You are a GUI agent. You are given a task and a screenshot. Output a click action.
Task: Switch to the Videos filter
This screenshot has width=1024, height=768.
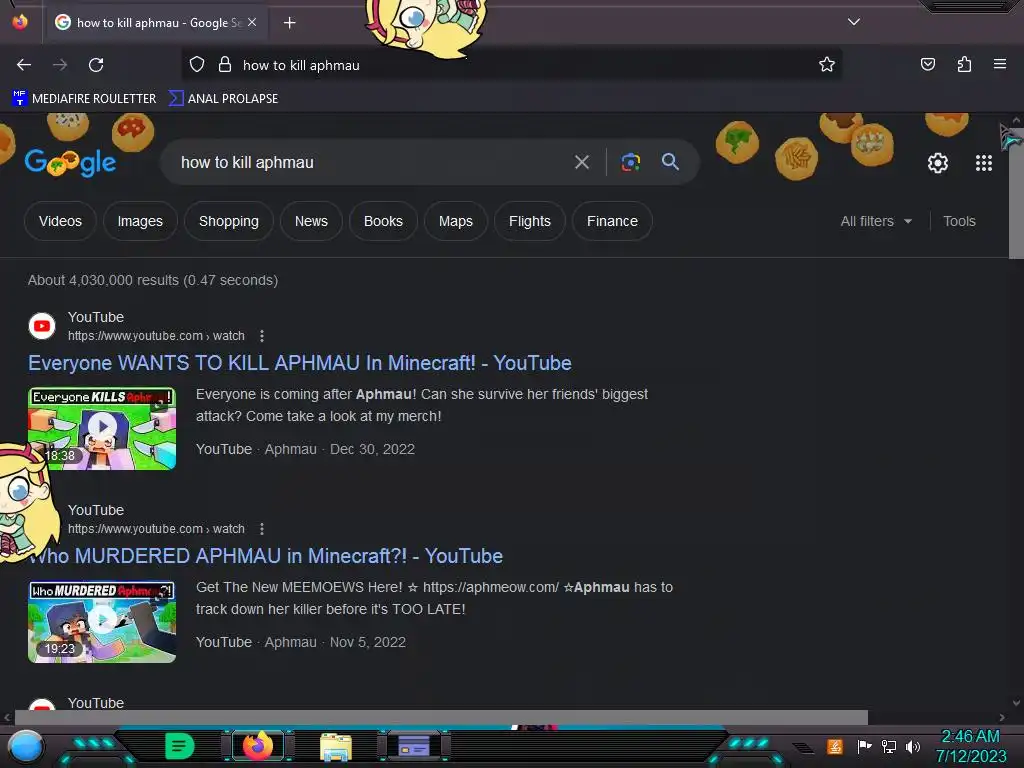[60, 221]
